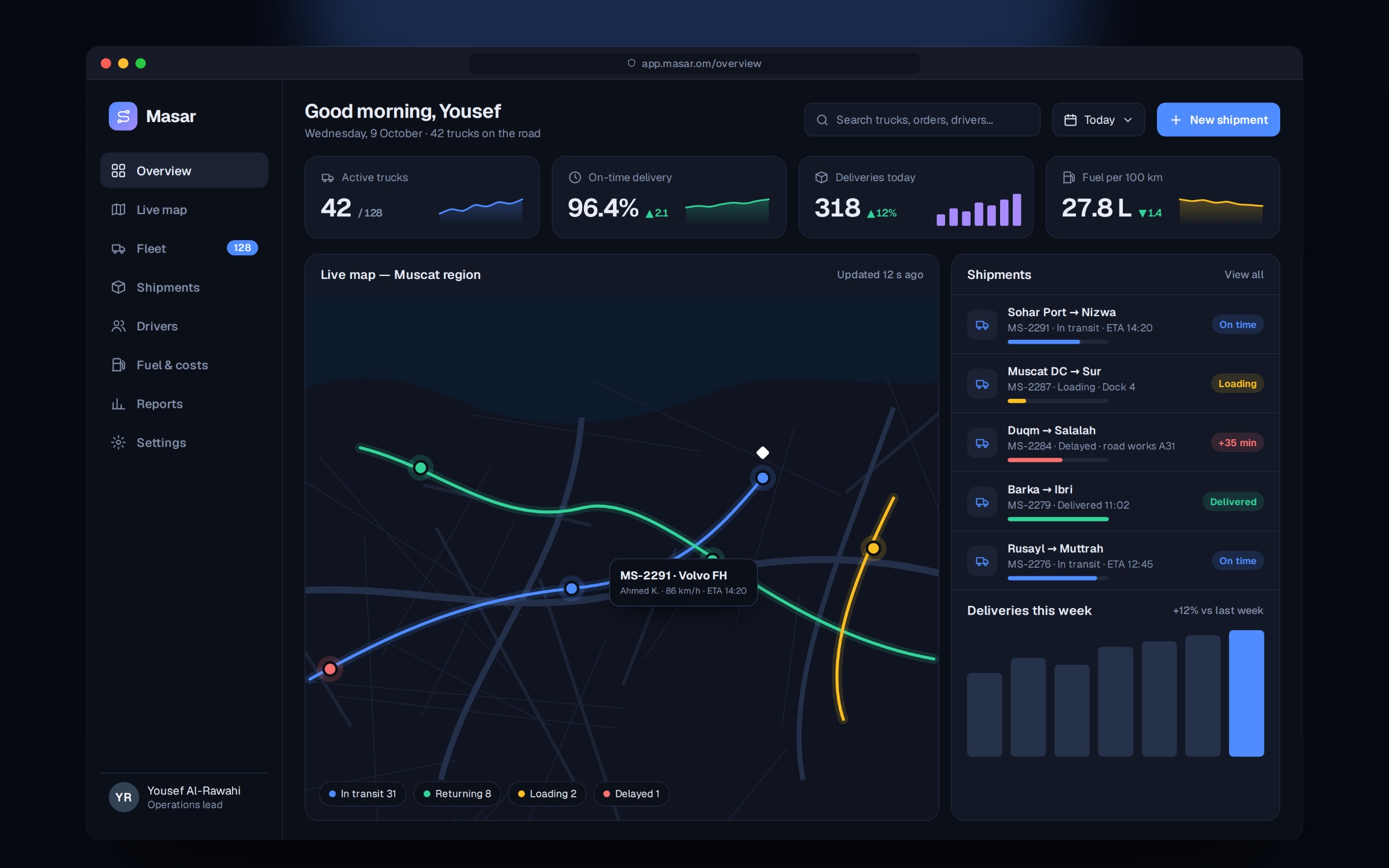This screenshot has width=1389, height=868.
Task: Go to Reports in the sidebar
Action: (184, 403)
